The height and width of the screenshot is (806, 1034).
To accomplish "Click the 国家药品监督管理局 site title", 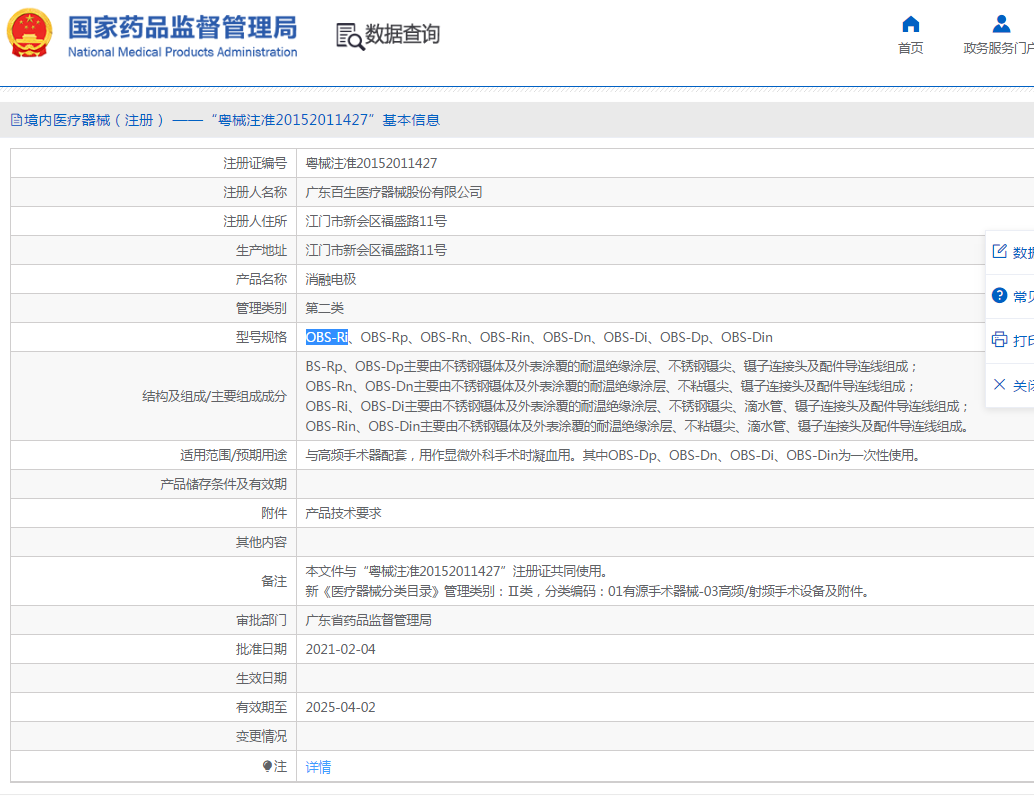I will tap(182, 27).
